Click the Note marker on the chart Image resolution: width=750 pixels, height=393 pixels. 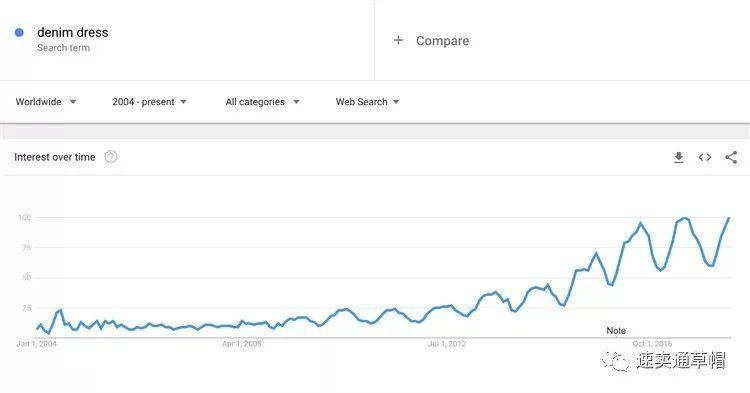point(616,330)
